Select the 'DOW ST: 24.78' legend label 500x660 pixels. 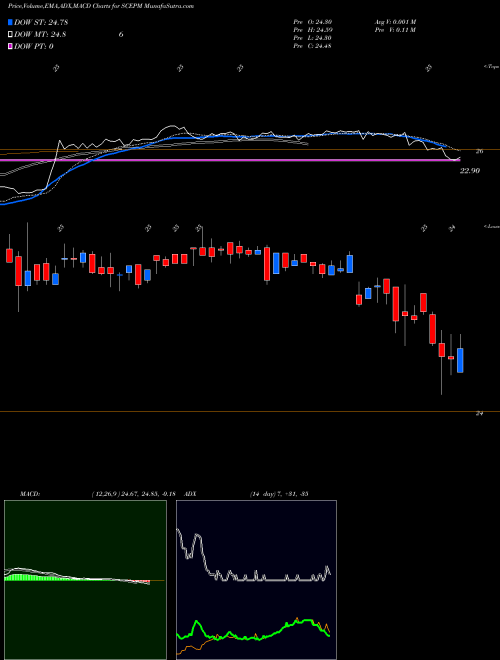[41, 22]
